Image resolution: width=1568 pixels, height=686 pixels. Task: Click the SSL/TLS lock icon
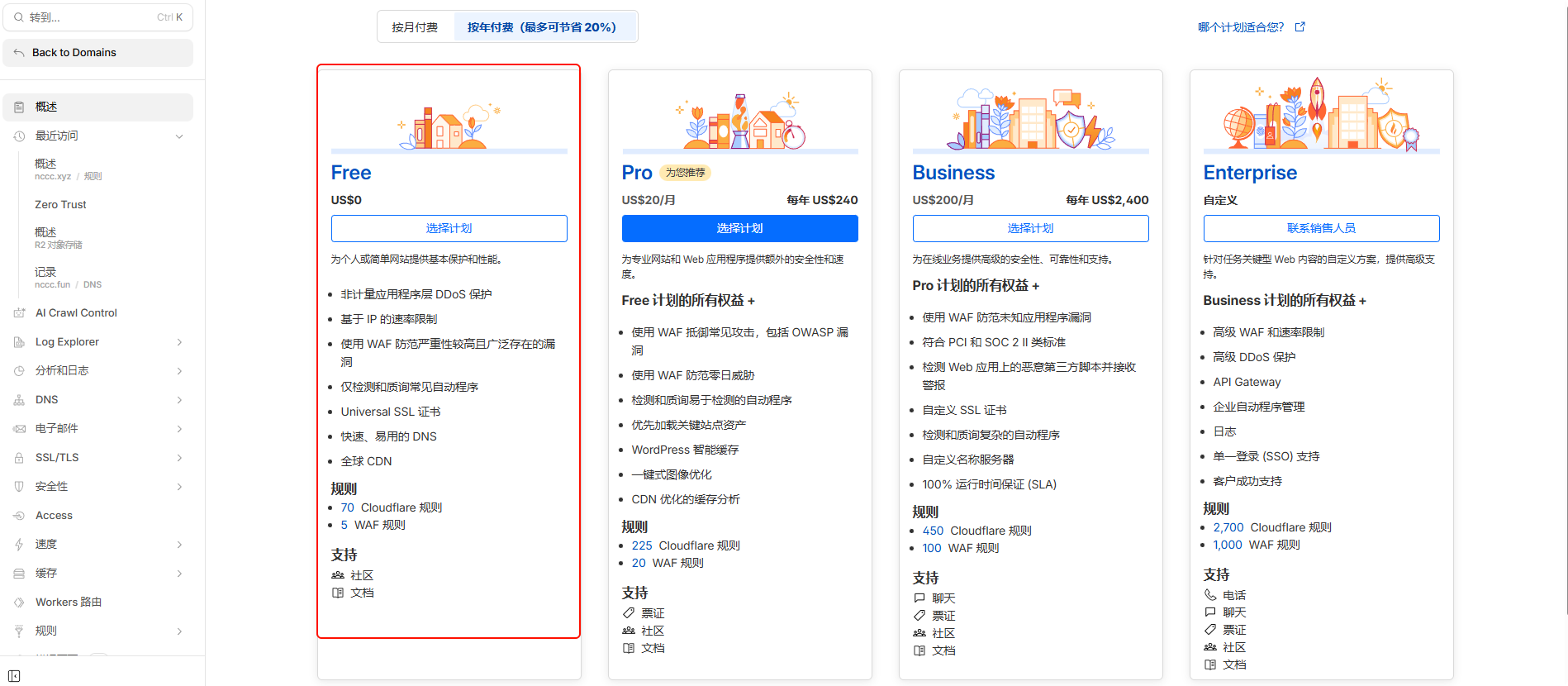click(19, 458)
